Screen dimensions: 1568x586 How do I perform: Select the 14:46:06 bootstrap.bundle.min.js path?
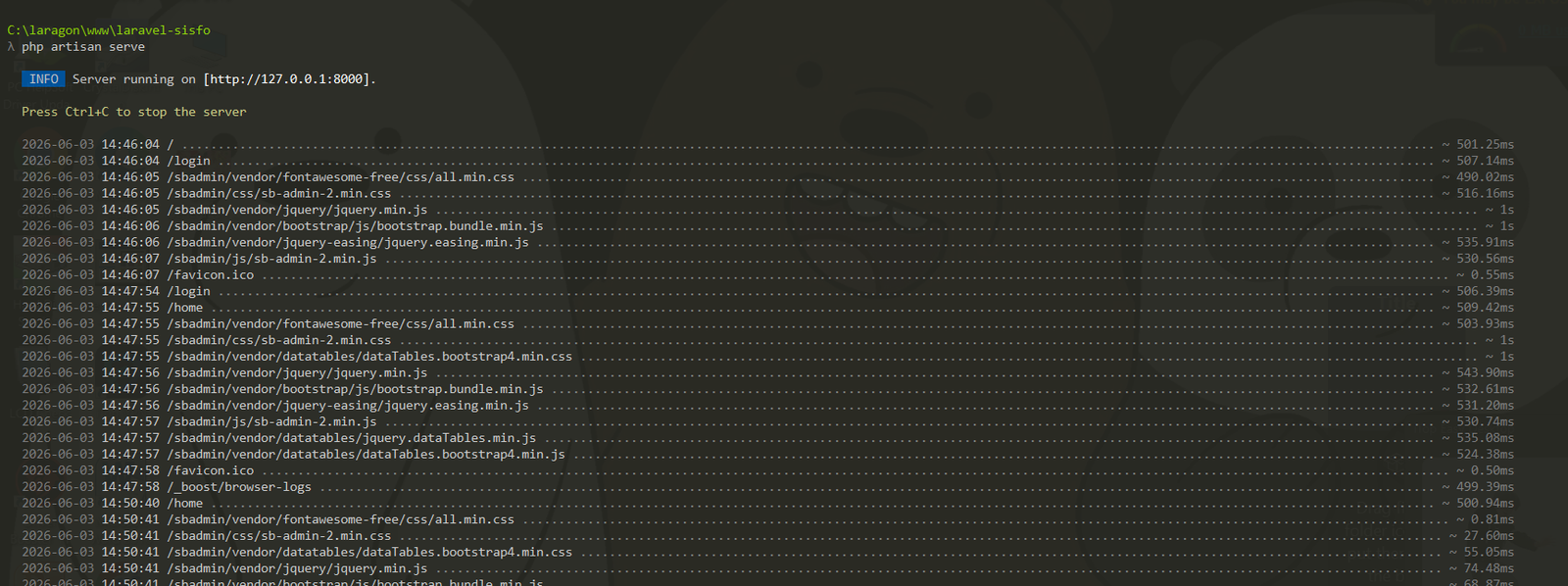point(355,225)
